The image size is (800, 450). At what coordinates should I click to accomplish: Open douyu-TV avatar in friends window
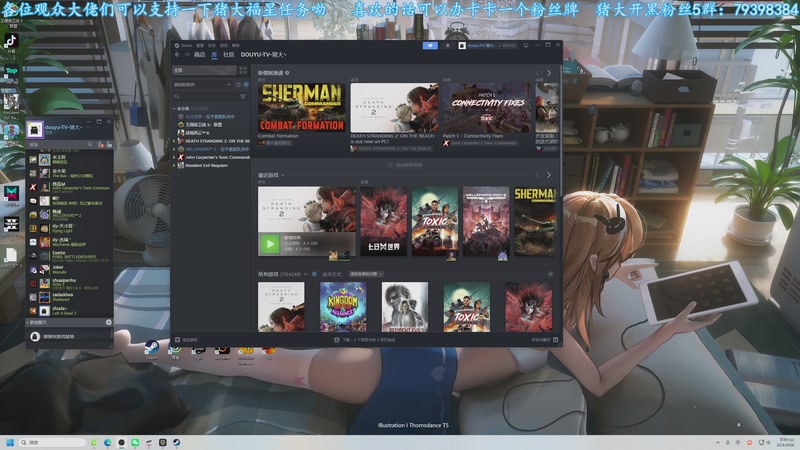pyautogui.click(x=35, y=130)
